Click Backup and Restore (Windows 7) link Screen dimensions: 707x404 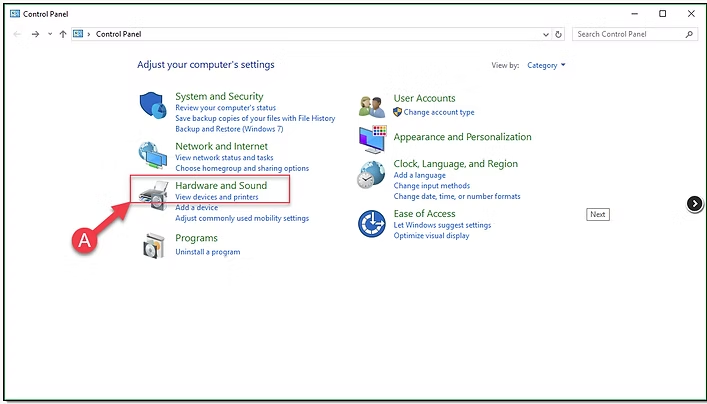229,129
